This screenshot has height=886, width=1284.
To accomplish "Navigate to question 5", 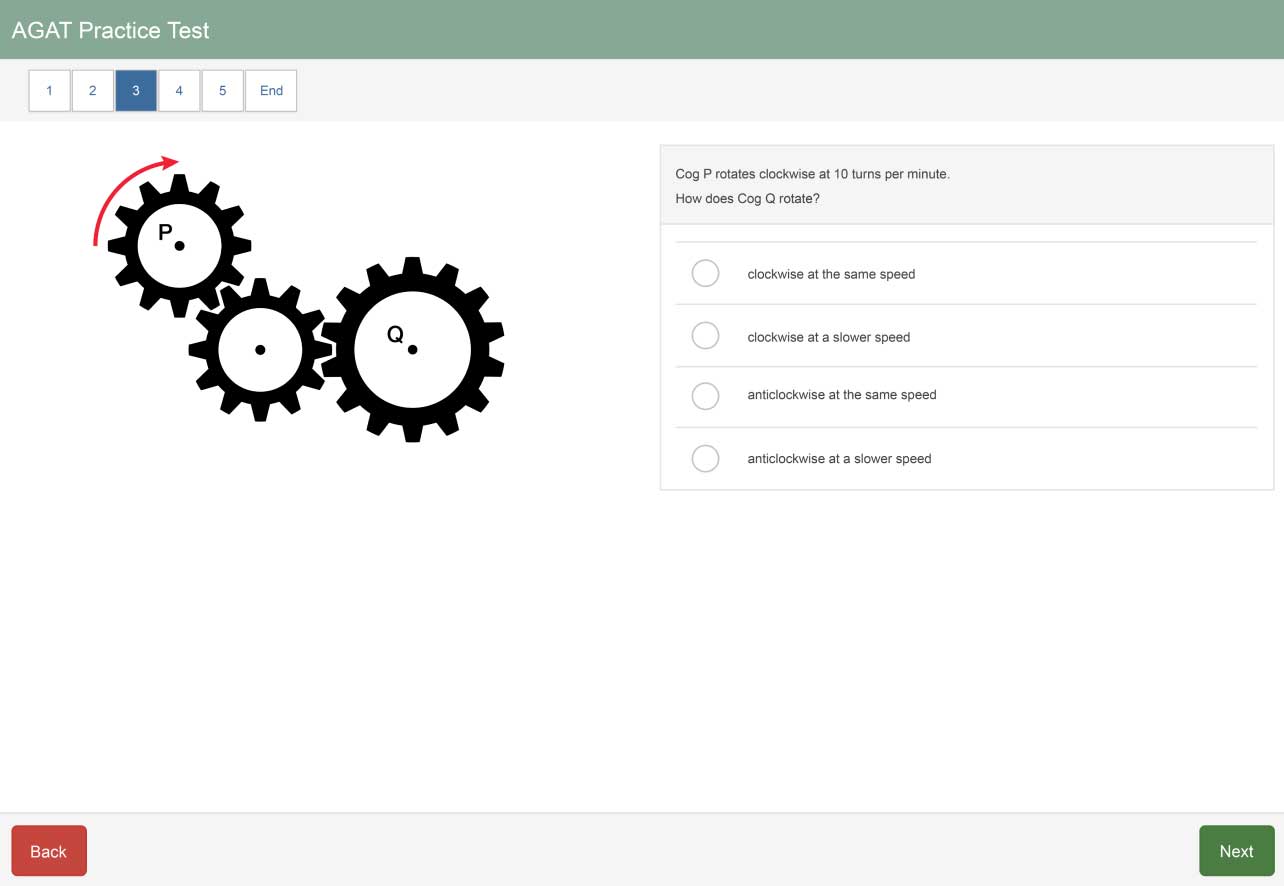I will 222,90.
